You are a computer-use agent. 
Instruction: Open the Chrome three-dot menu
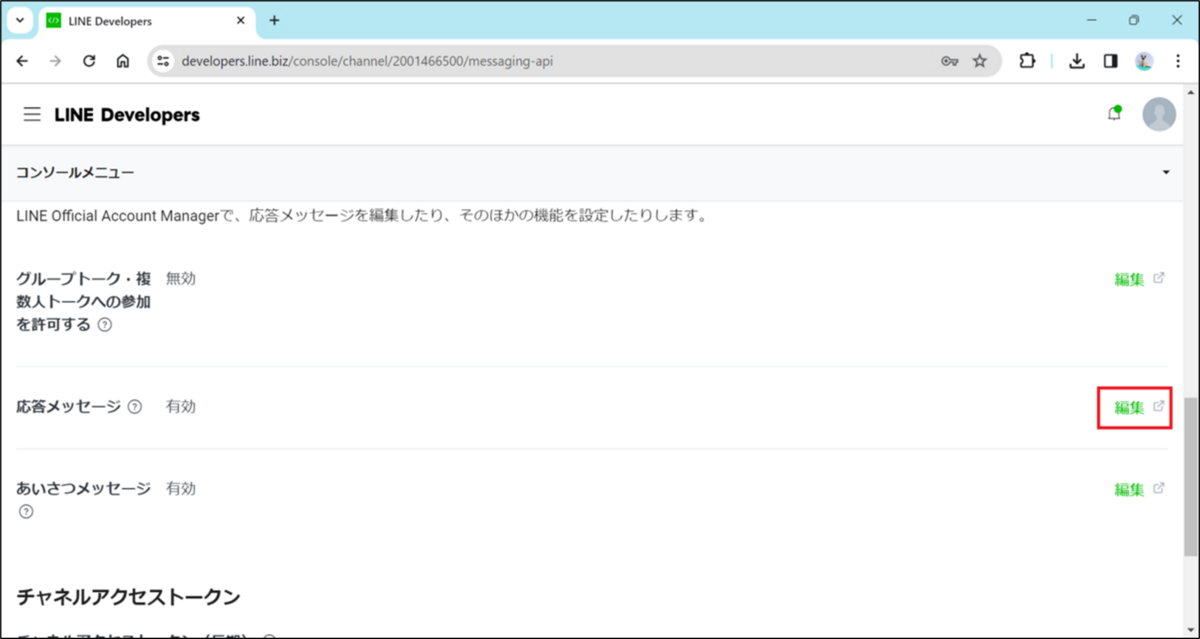(x=1177, y=61)
